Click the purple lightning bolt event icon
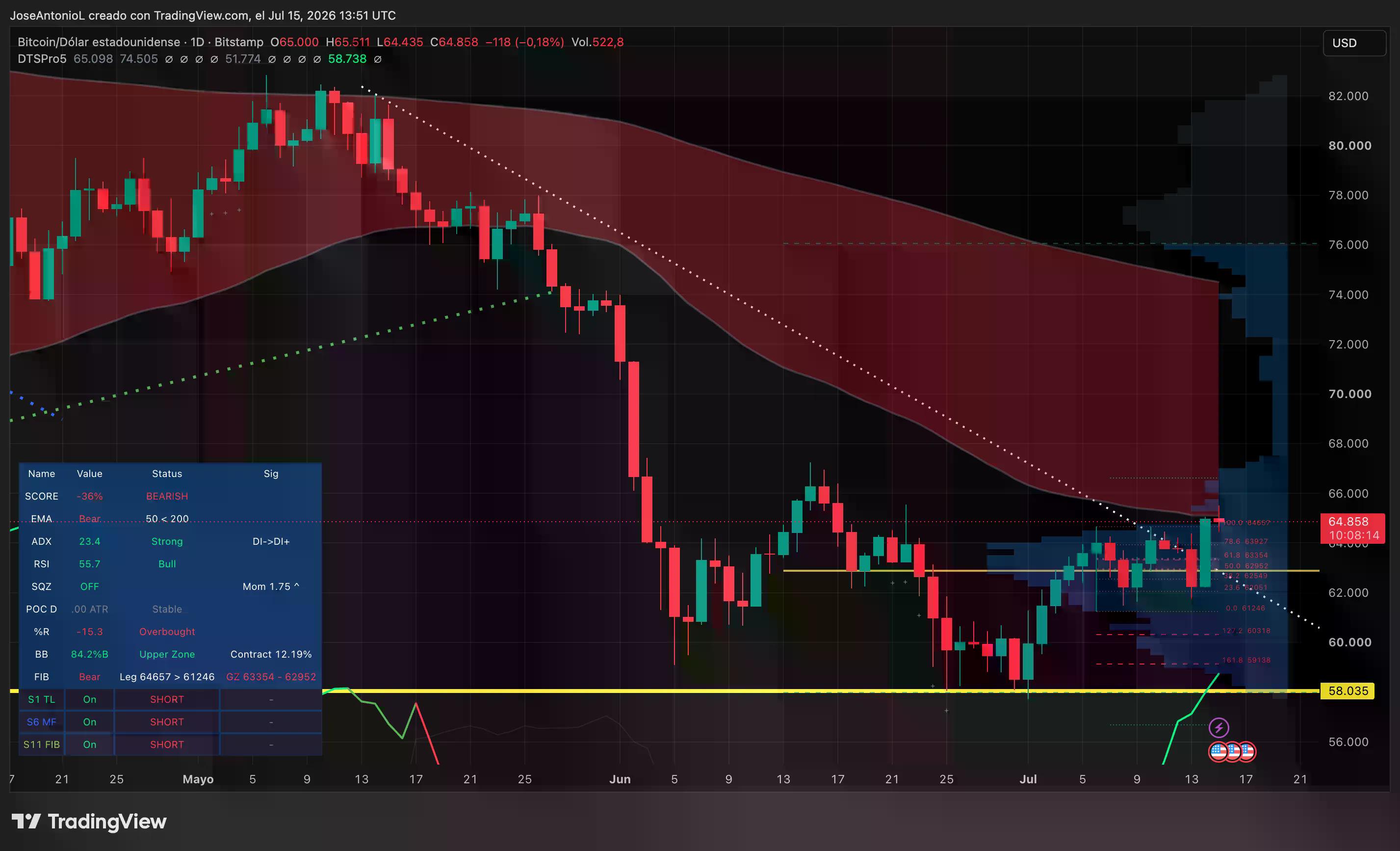The height and width of the screenshot is (851, 1400). coord(1219,727)
